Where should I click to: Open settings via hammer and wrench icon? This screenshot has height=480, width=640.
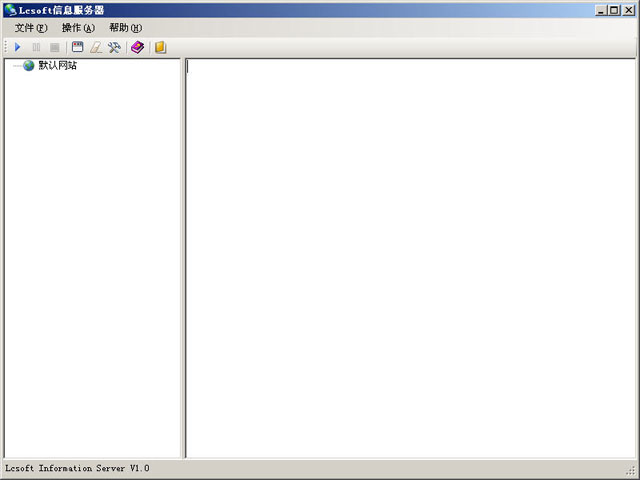coord(114,47)
